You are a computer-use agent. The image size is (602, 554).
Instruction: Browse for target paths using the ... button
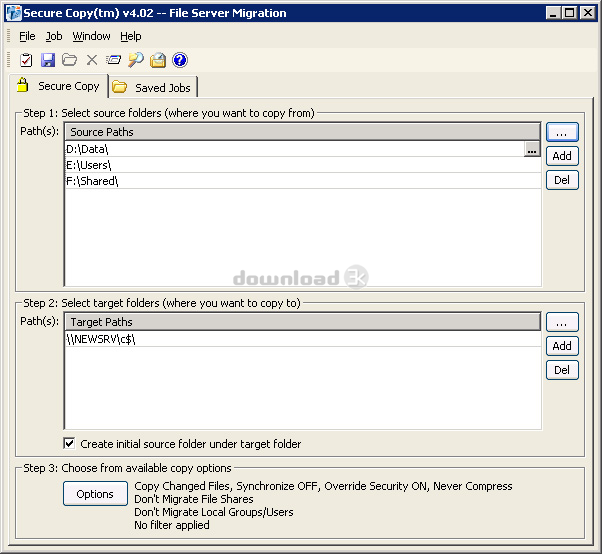click(x=562, y=322)
